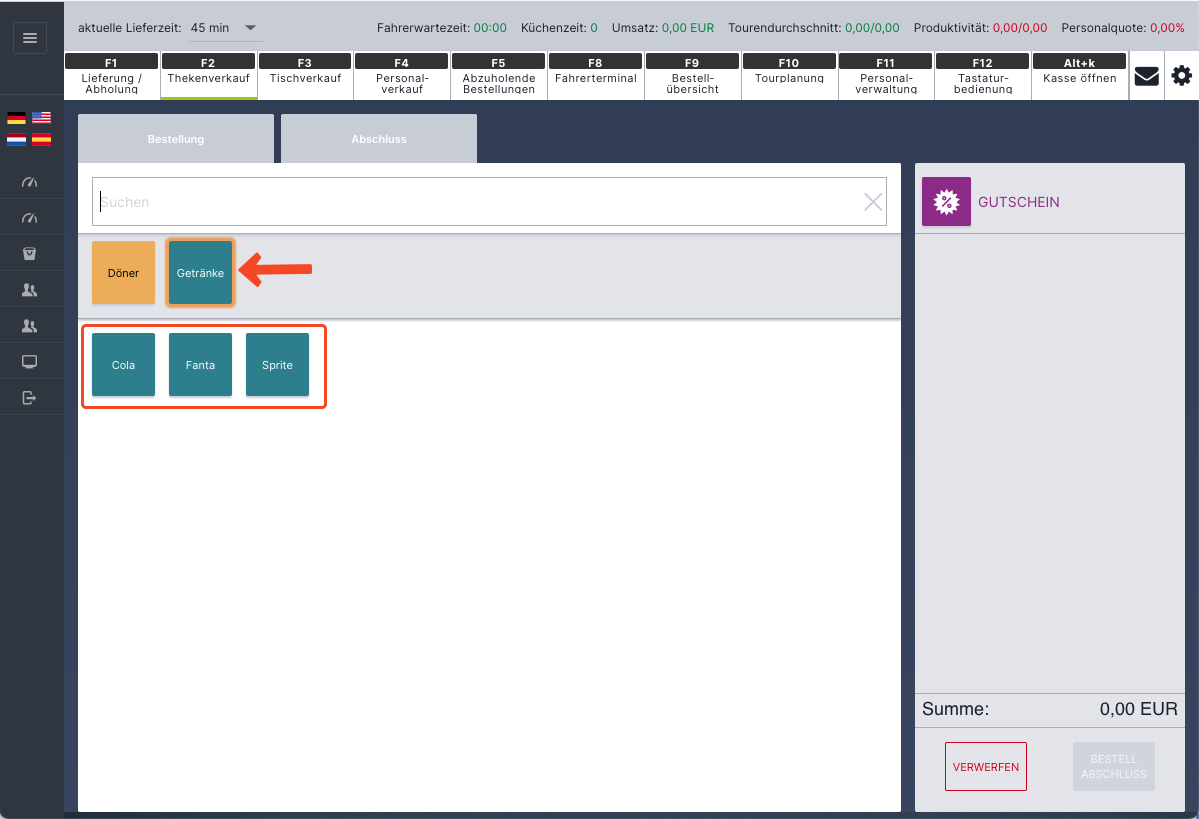Click the aktuelle Lieferzeit label
This screenshot has width=1199, height=819.
130,28
